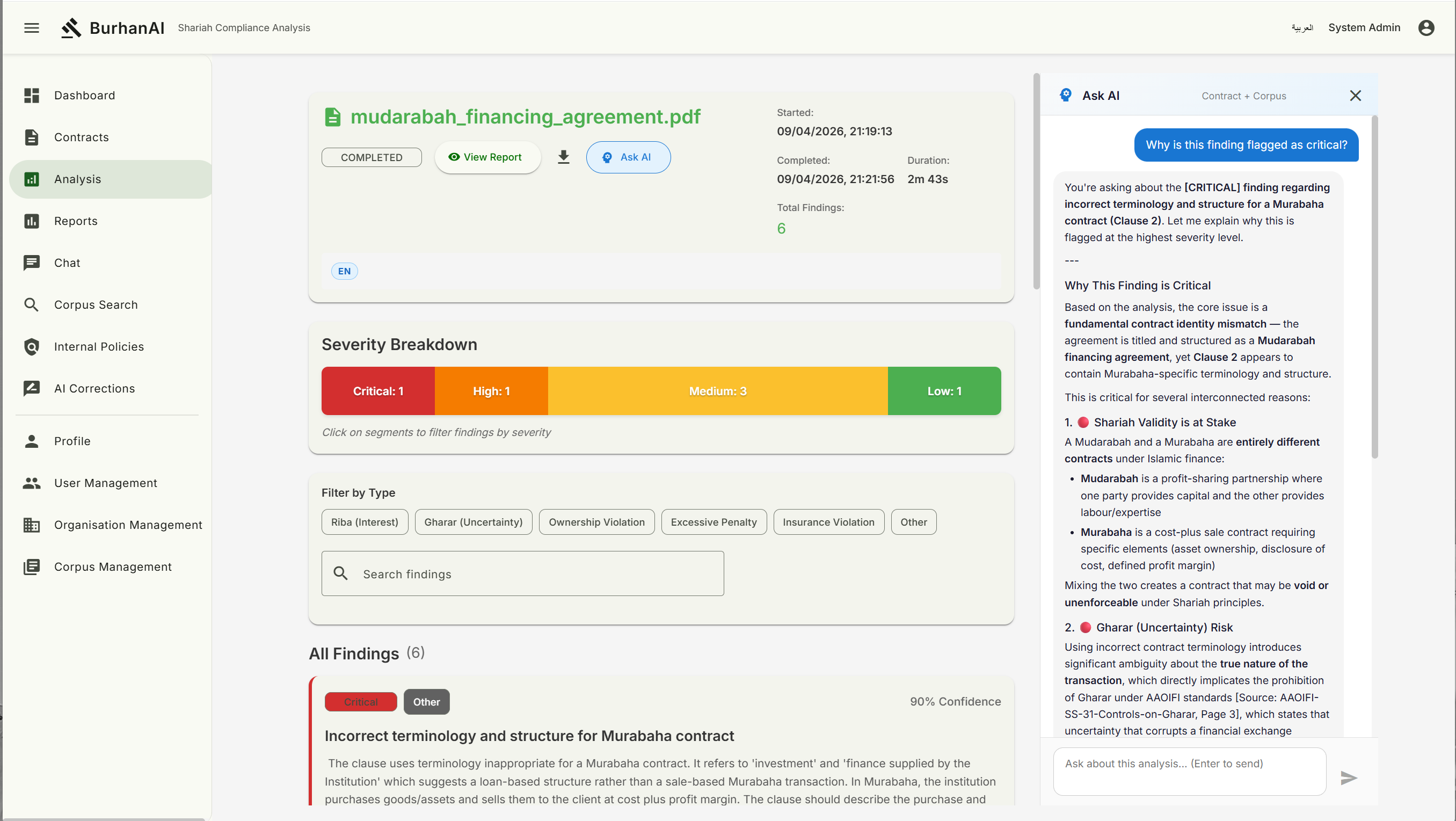Click the download report icon
This screenshot has height=821, width=1456.
(x=563, y=157)
